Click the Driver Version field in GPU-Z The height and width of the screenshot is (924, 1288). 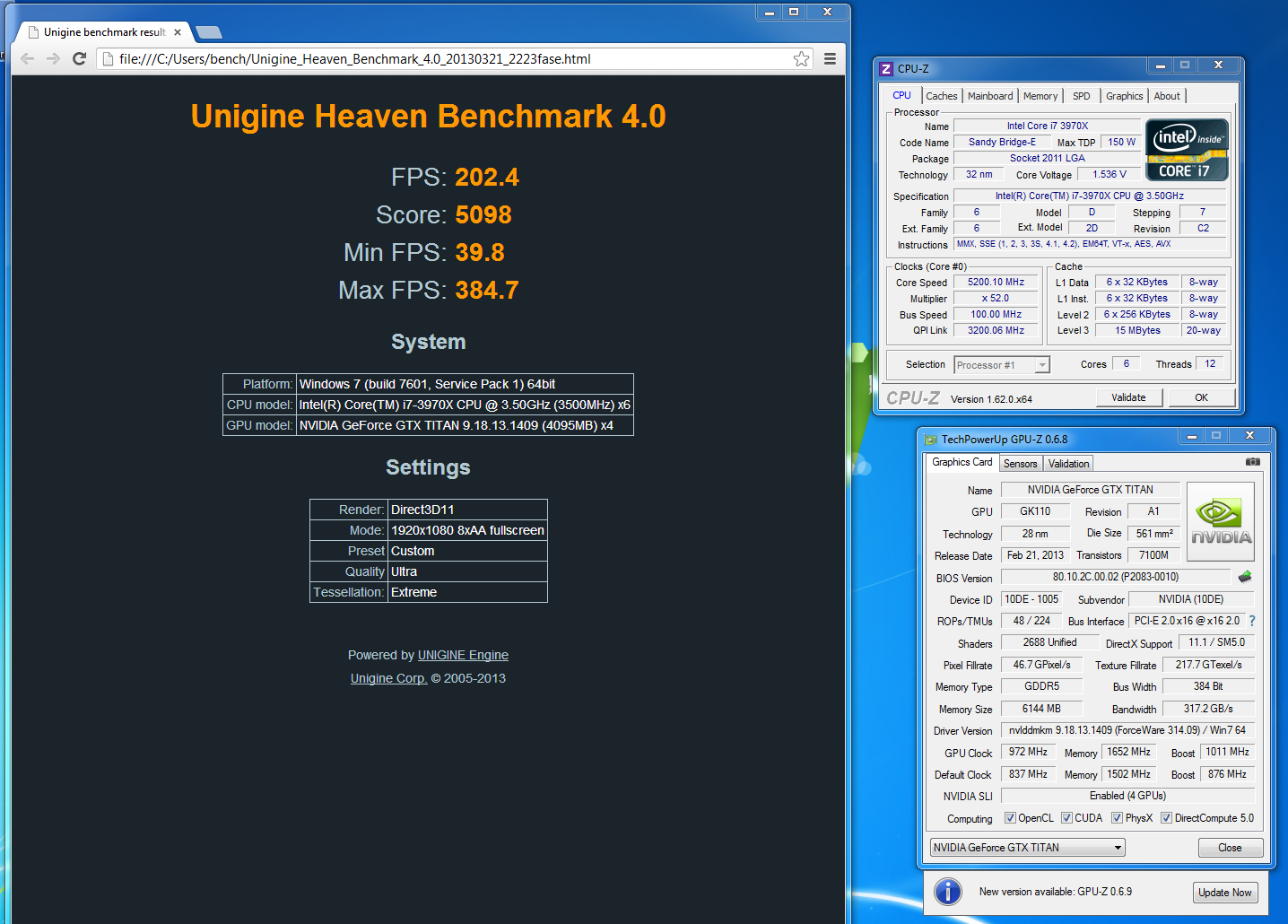coord(1127,730)
